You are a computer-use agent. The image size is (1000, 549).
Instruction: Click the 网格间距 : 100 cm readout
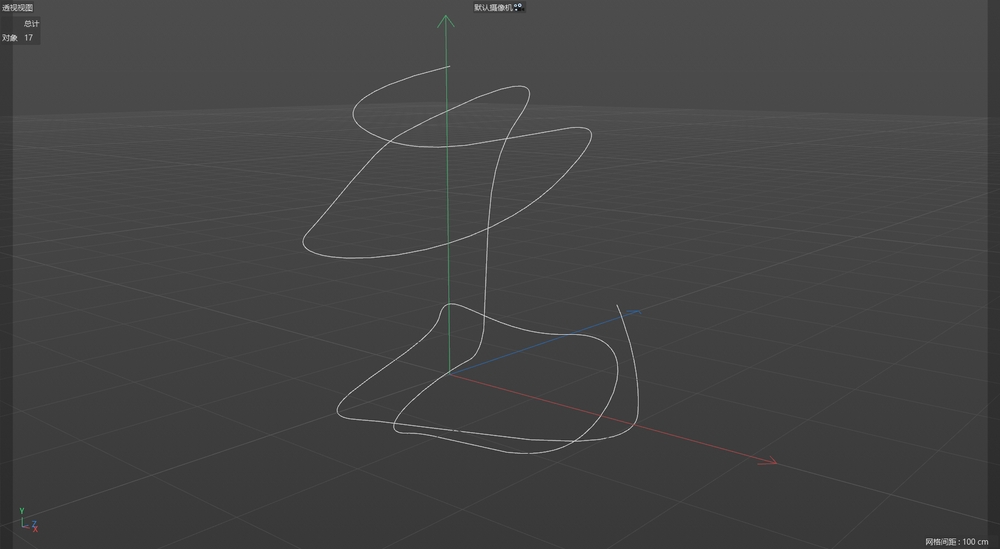click(957, 541)
